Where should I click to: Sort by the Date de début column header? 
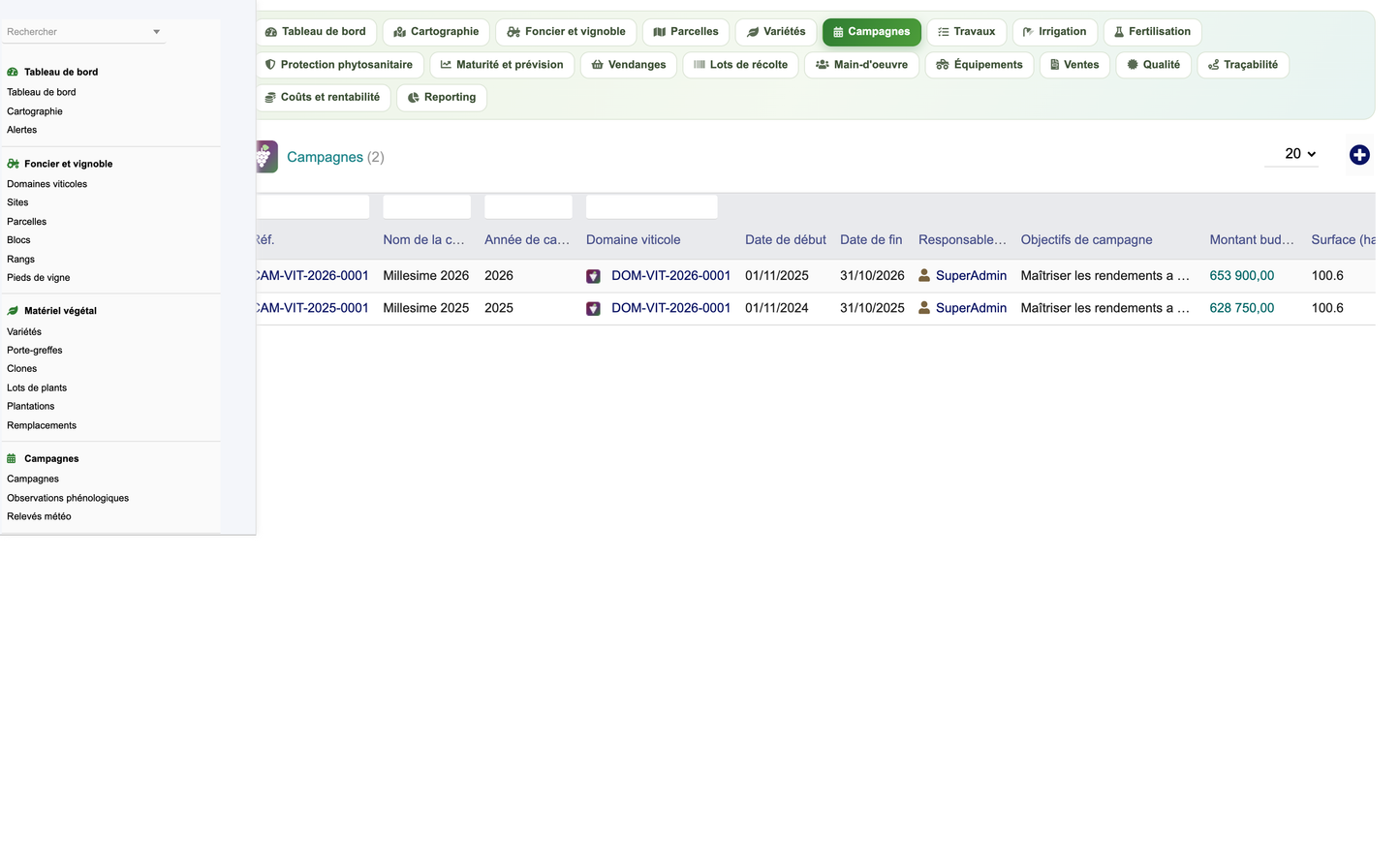point(786,240)
